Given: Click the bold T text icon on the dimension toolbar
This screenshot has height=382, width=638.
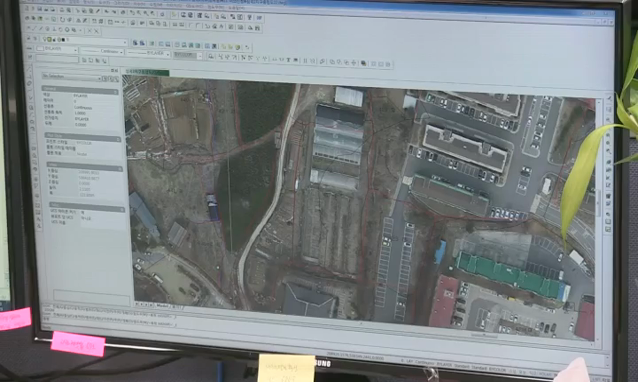Looking at the screenshot, I should click(x=288, y=60).
